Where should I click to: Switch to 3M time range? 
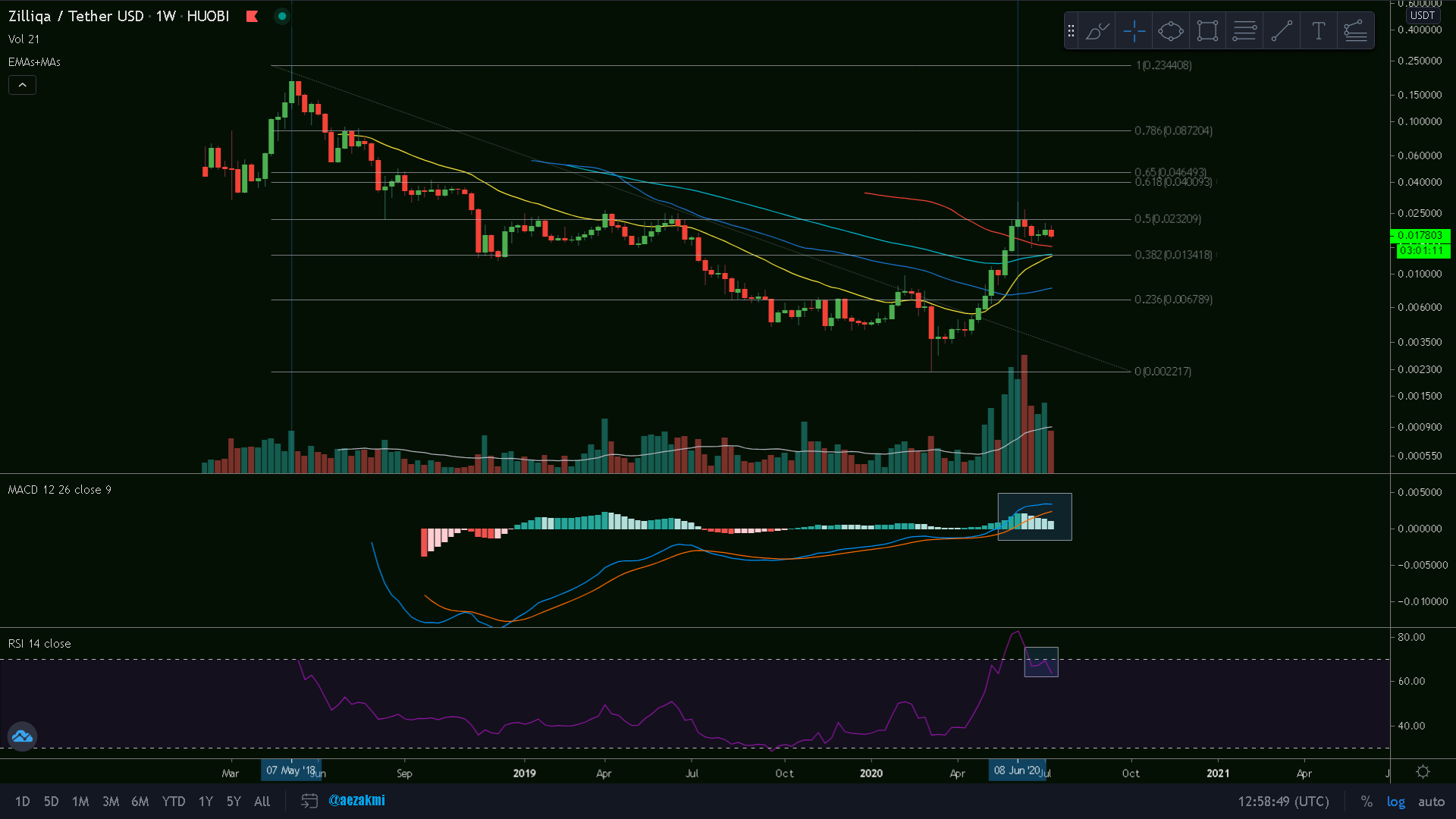(111, 802)
